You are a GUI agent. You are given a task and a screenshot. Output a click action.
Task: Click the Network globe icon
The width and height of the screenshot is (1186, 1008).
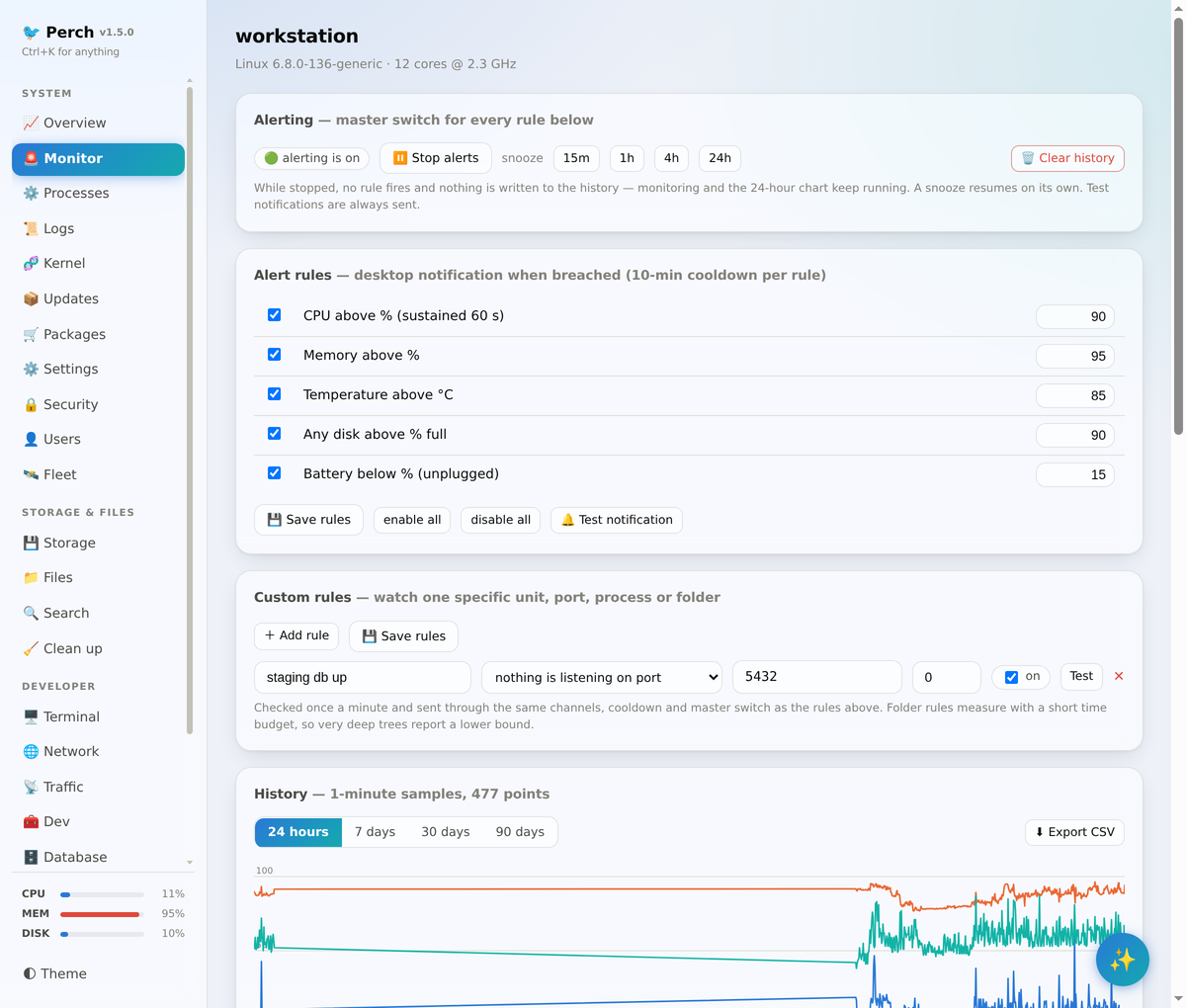tap(31, 751)
